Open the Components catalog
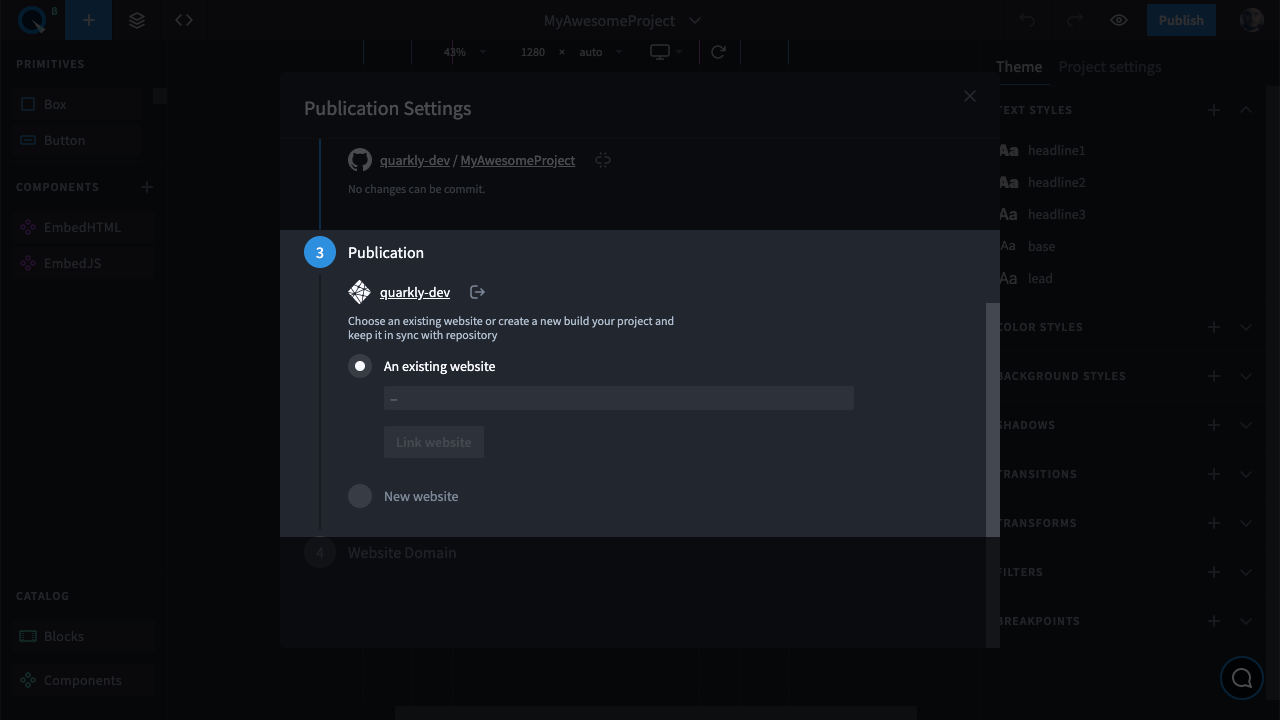The image size is (1280, 720). (x=85, y=680)
